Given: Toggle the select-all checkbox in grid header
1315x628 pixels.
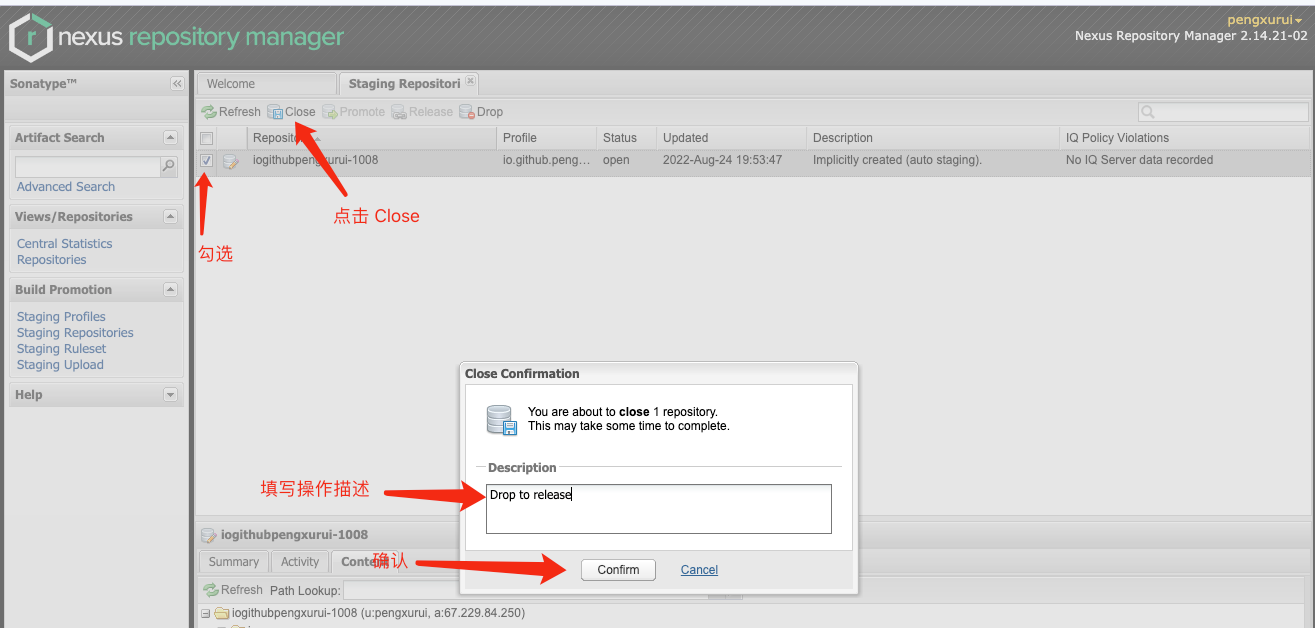Looking at the screenshot, I should coord(207,138).
